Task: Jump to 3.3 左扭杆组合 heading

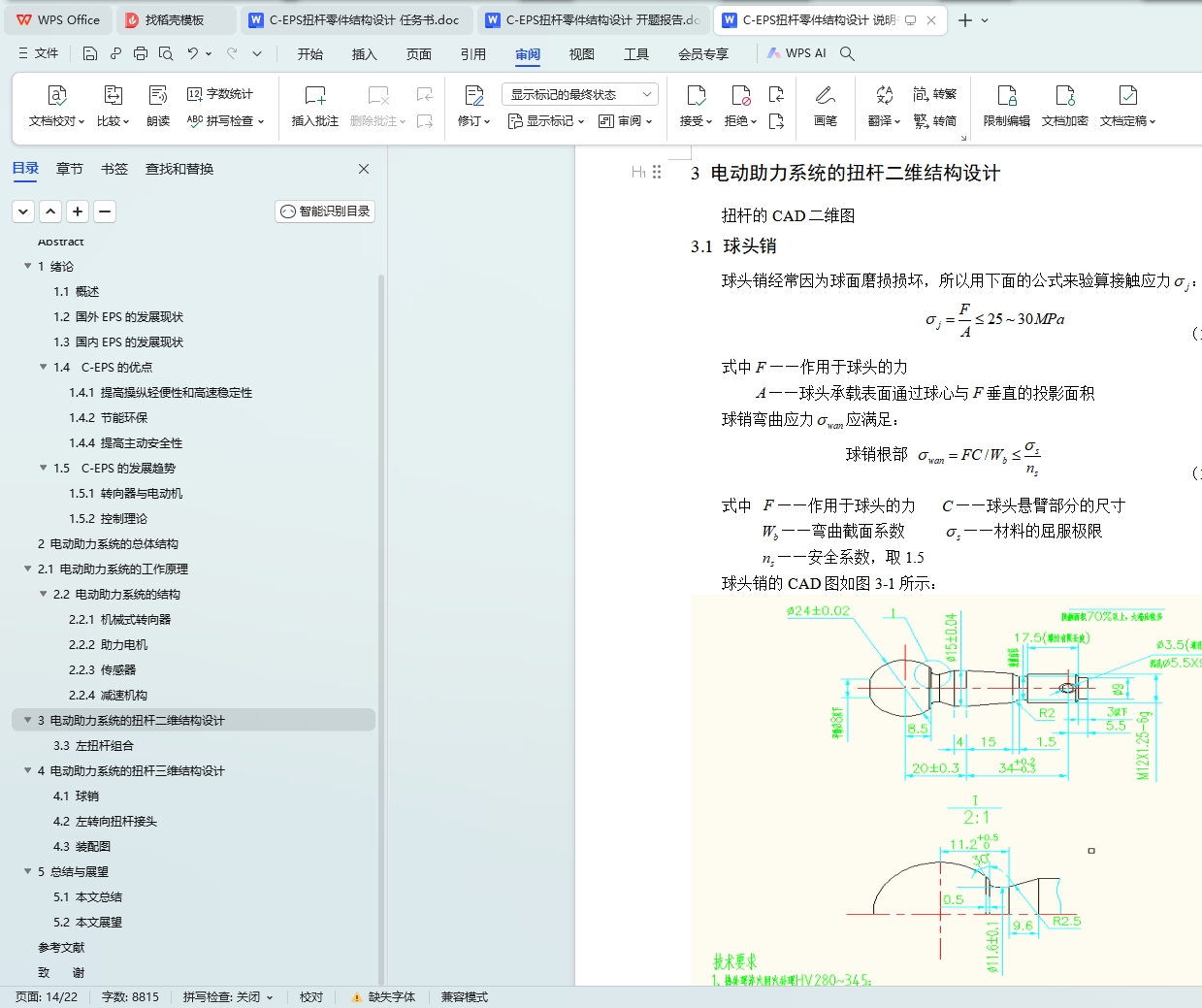Action: click(x=93, y=745)
